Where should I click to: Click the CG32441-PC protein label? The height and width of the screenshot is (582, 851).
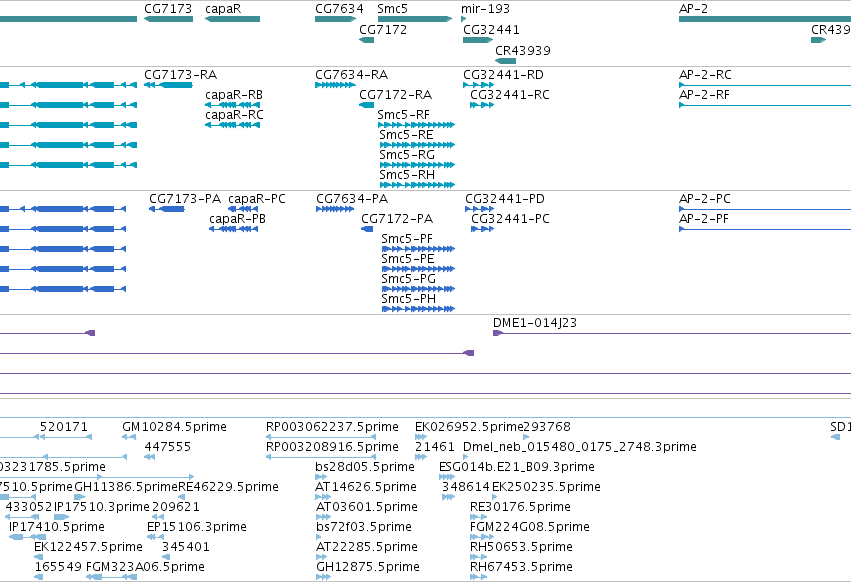510,219
